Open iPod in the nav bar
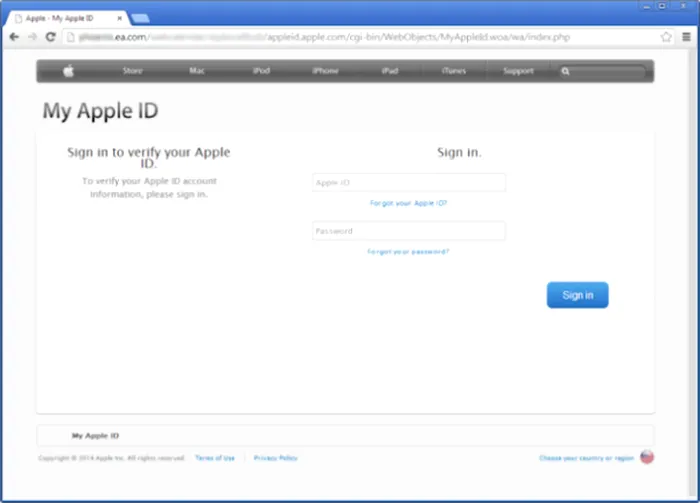 [261, 71]
